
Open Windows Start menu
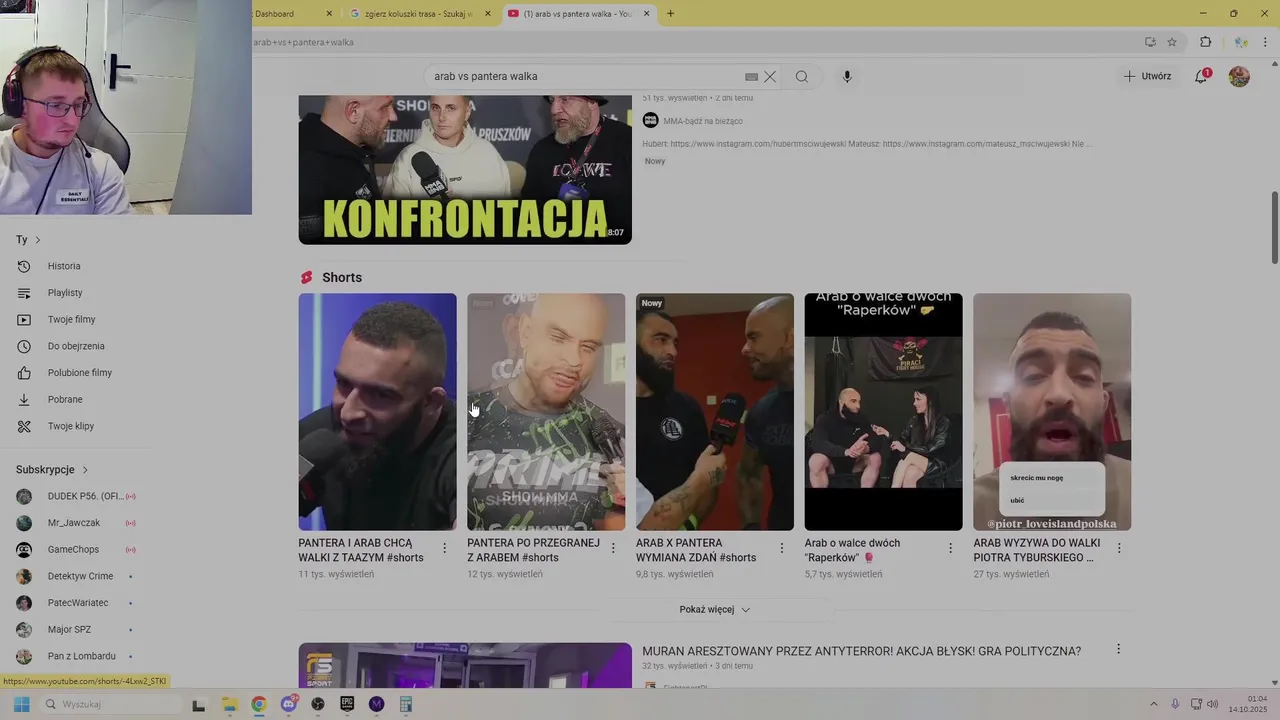pos(21,704)
